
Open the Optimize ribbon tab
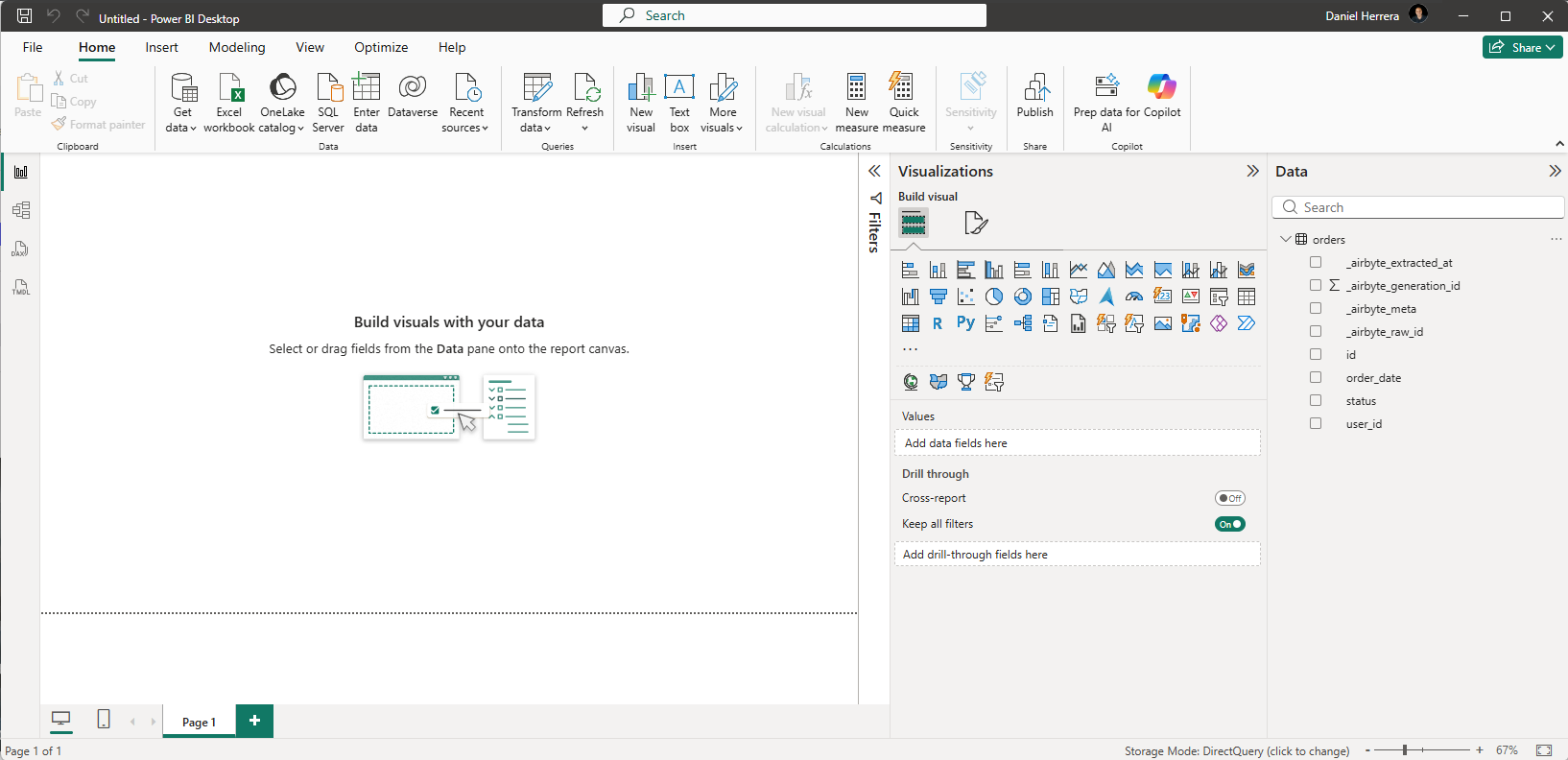click(x=381, y=47)
